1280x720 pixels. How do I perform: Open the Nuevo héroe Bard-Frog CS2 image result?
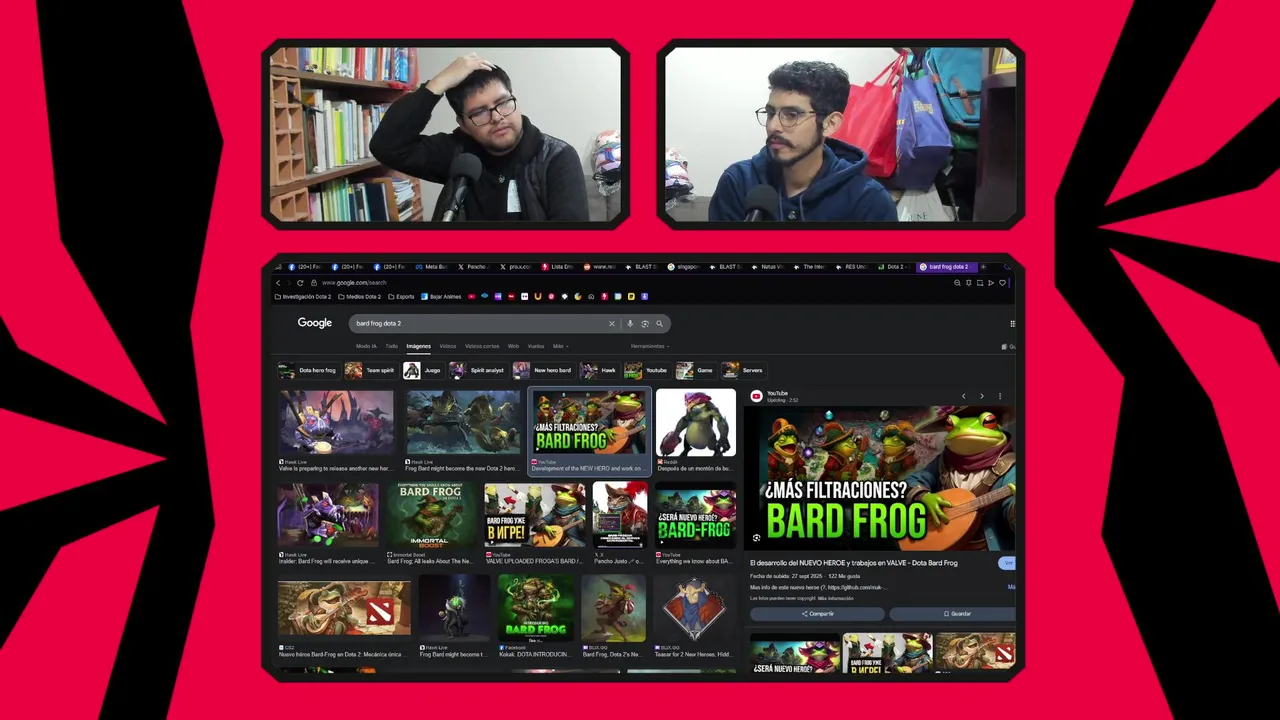pyautogui.click(x=344, y=616)
